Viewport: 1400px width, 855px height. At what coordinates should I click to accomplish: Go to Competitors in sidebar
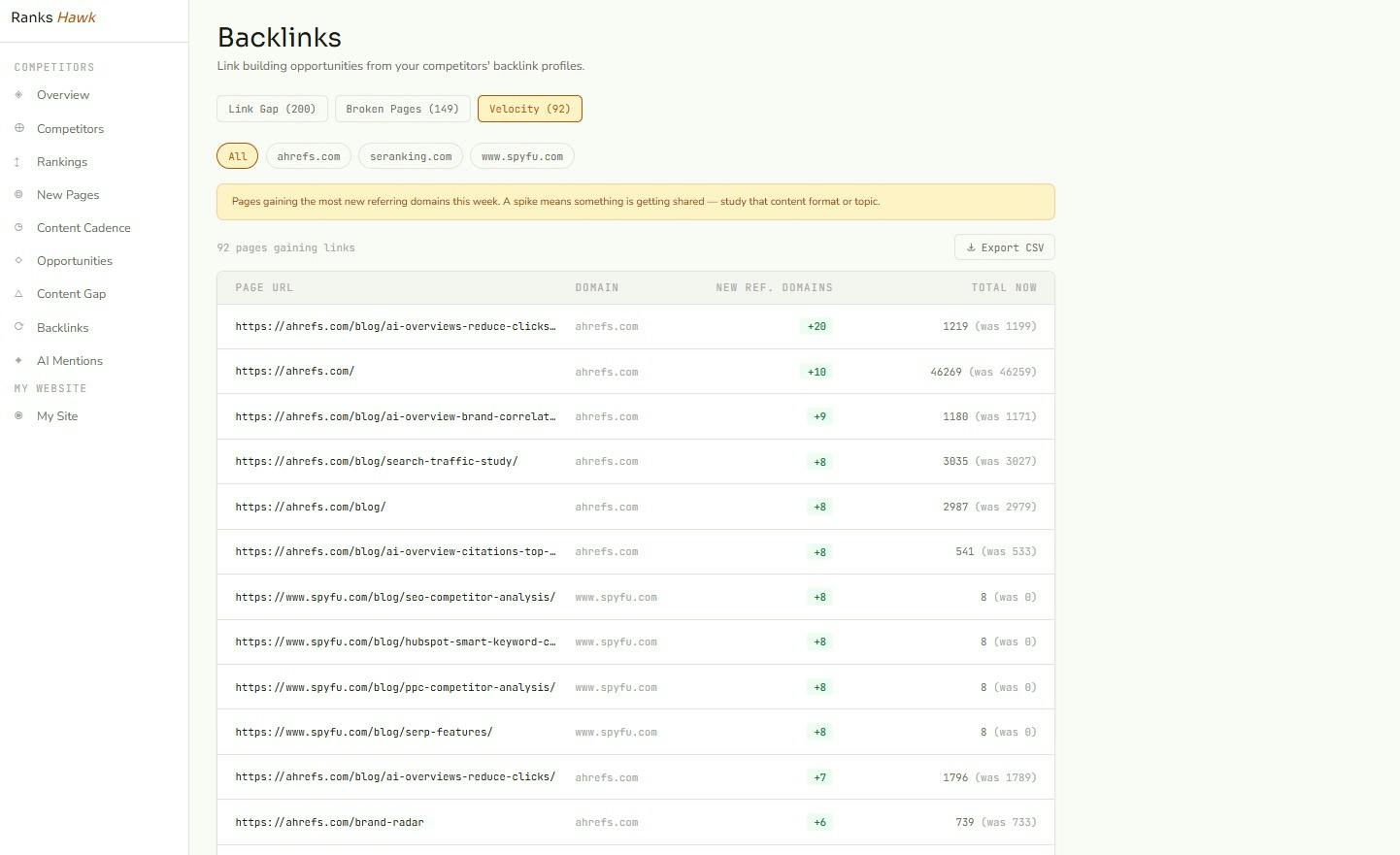point(70,128)
